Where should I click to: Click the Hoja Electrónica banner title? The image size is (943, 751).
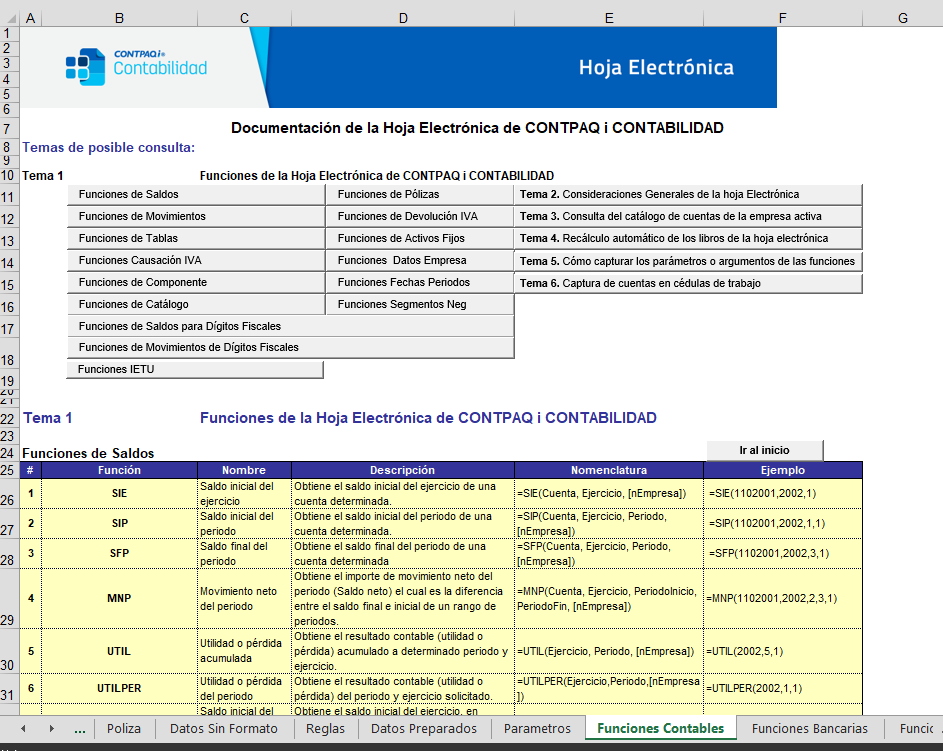coord(656,67)
